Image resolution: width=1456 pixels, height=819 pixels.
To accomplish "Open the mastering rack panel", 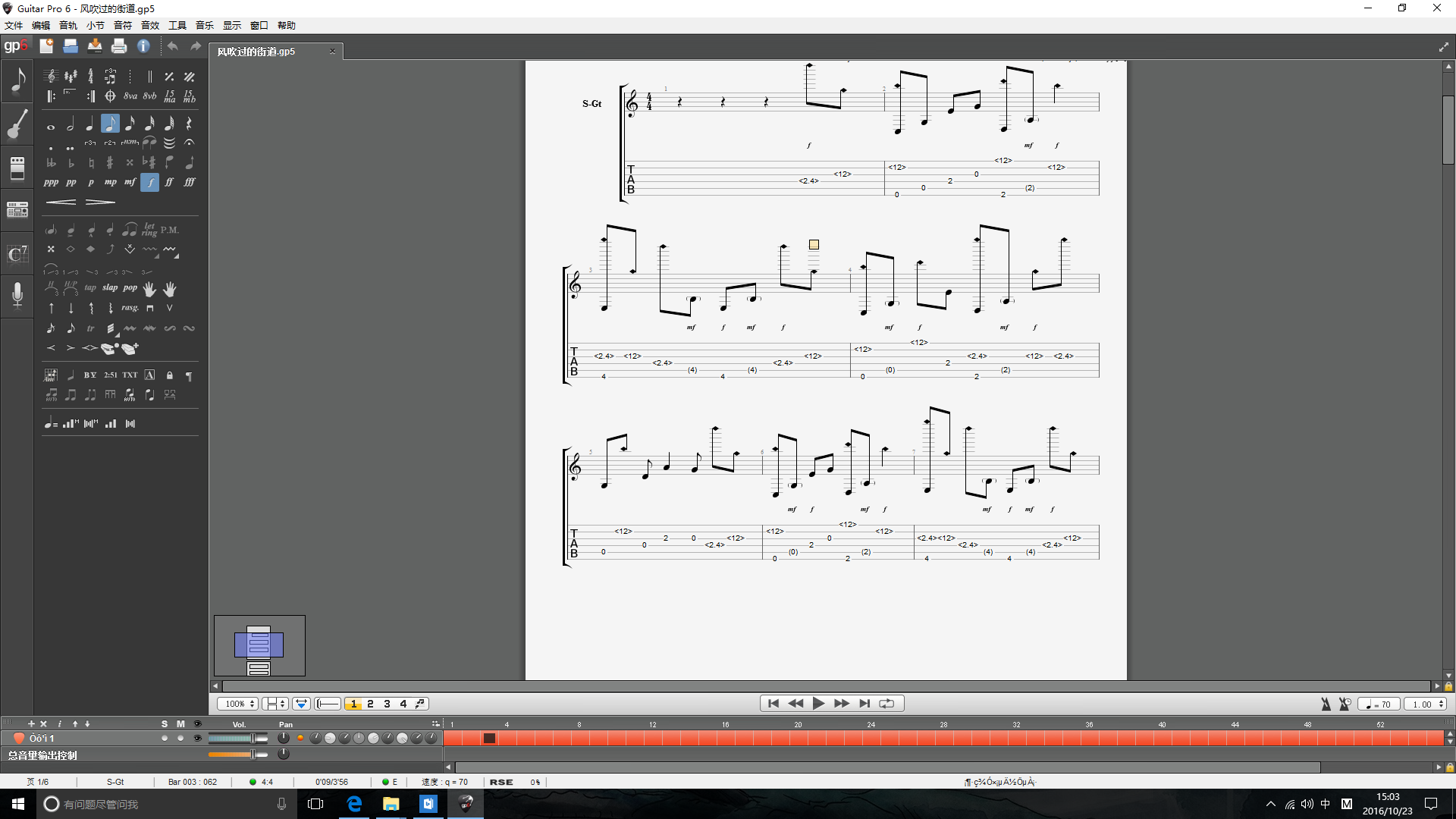I will [x=17, y=209].
